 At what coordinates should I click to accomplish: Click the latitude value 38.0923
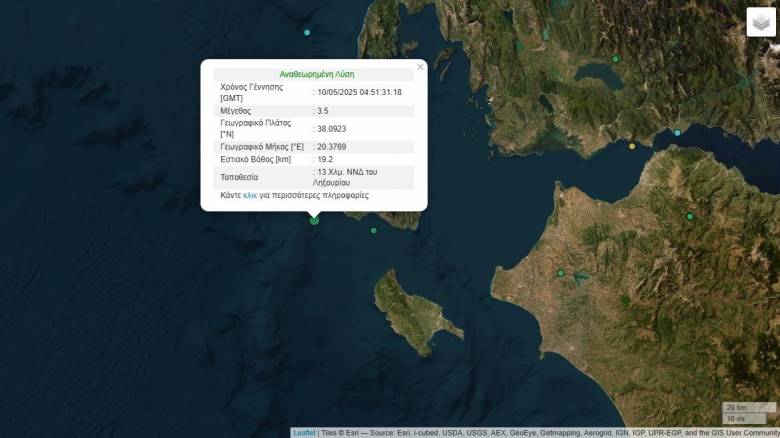[x=331, y=128]
